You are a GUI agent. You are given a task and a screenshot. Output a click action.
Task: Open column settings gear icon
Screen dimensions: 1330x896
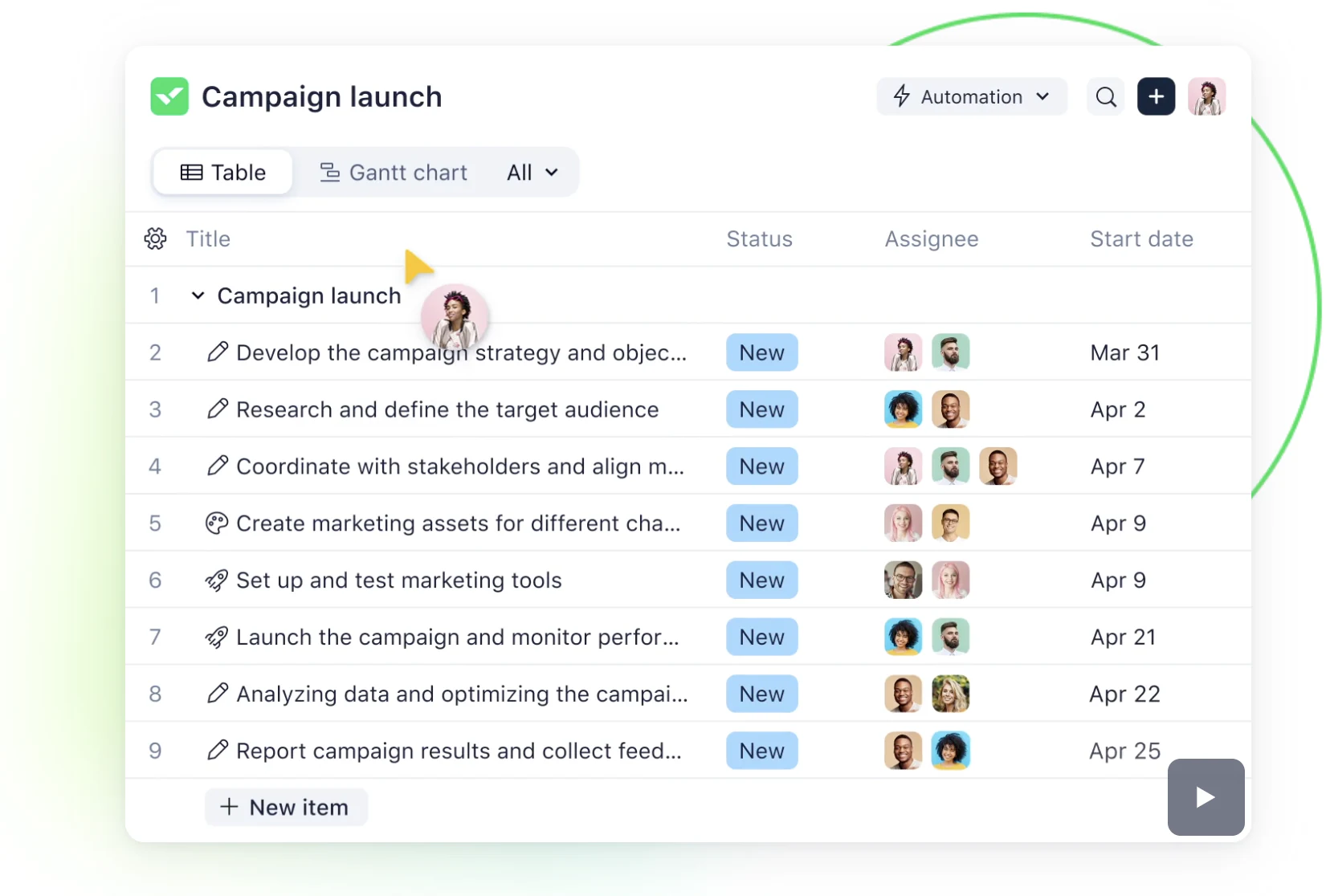(x=156, y=238)
